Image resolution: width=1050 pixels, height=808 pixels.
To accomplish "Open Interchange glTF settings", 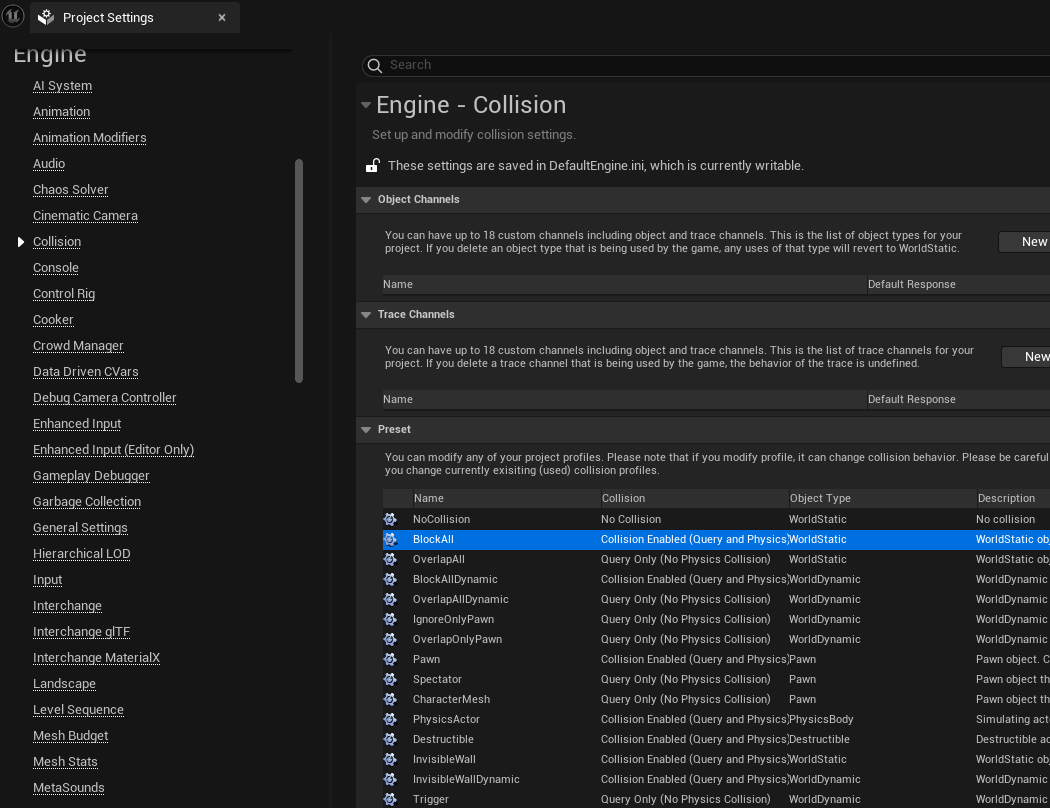I will pyautogui.click(x=82, y=632).
